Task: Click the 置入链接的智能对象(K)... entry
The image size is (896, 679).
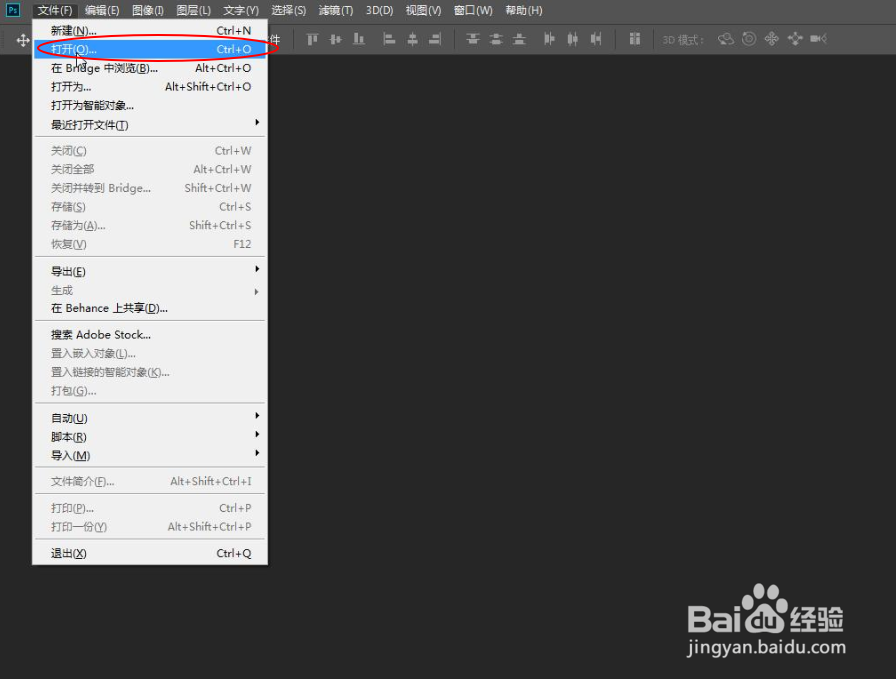Action: 150,373
